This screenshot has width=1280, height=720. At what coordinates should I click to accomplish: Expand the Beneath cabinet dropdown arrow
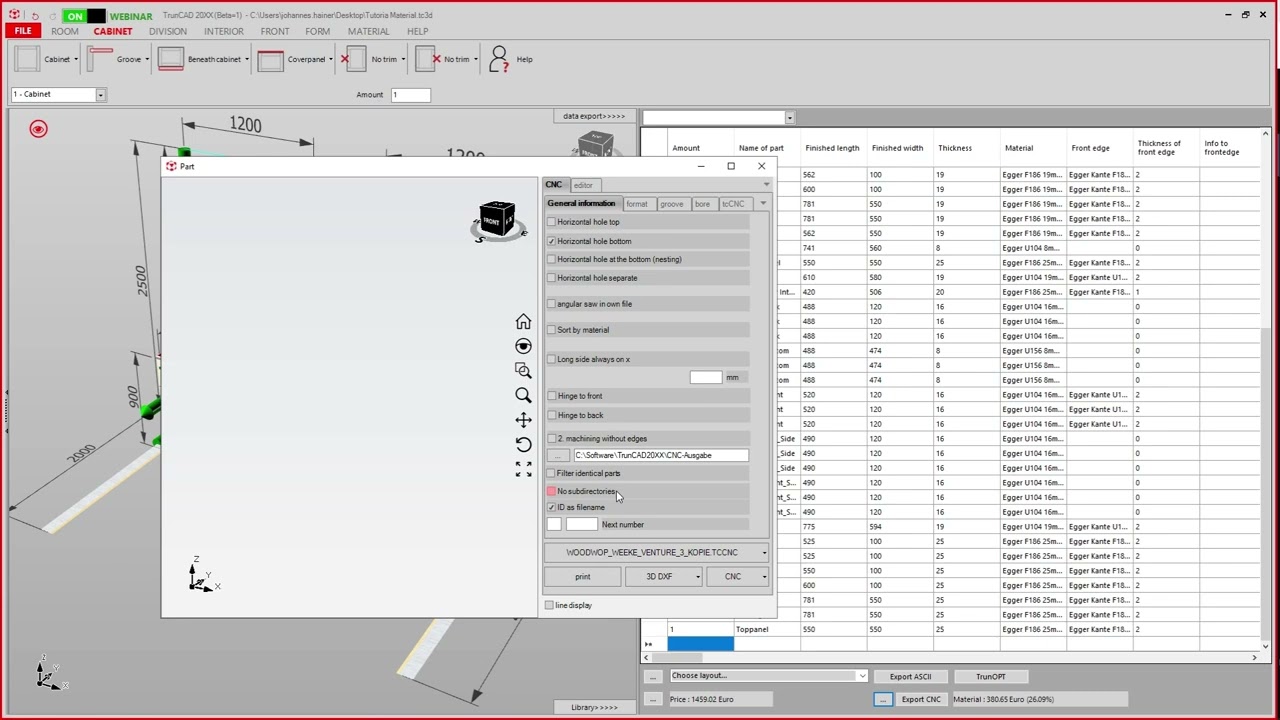pos(246,59)
